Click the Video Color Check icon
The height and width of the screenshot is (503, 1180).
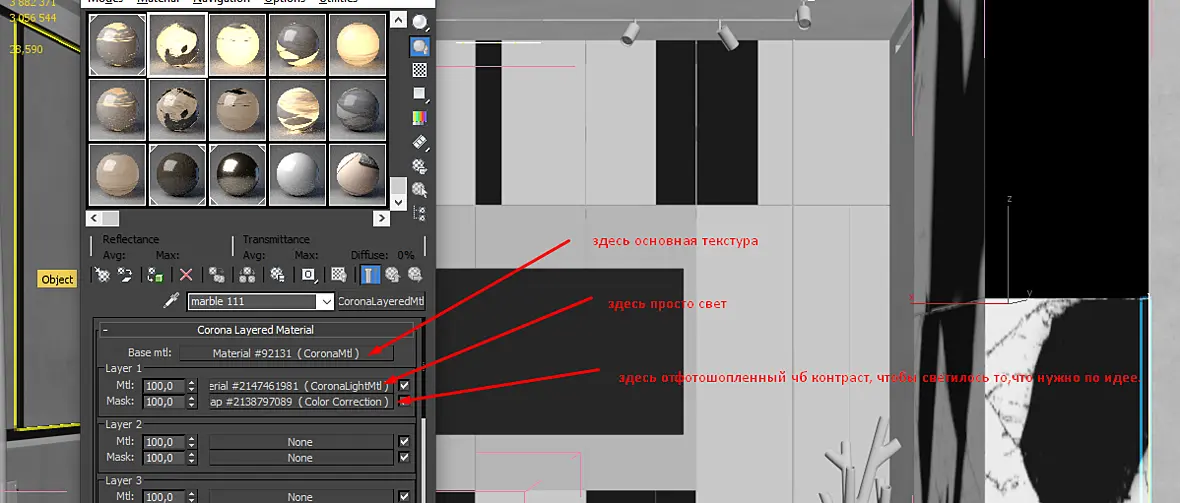coord(420,117)
